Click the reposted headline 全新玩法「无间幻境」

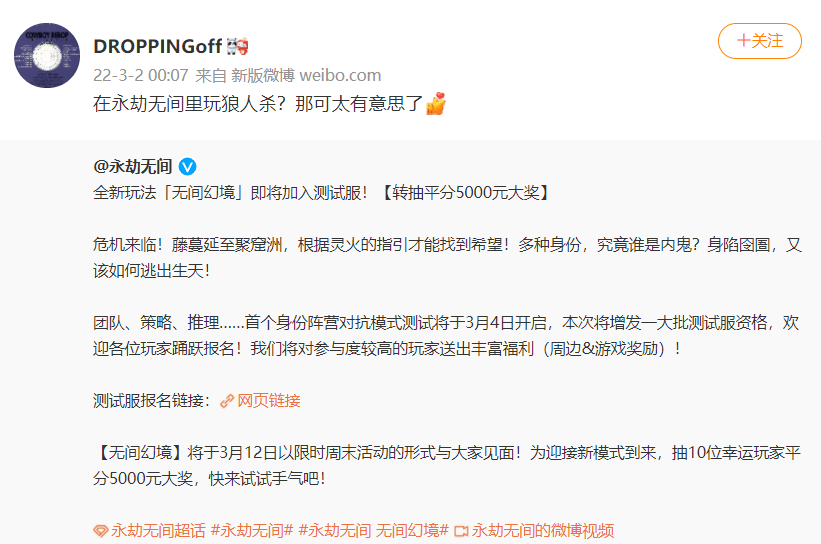(x=321, y=193)
